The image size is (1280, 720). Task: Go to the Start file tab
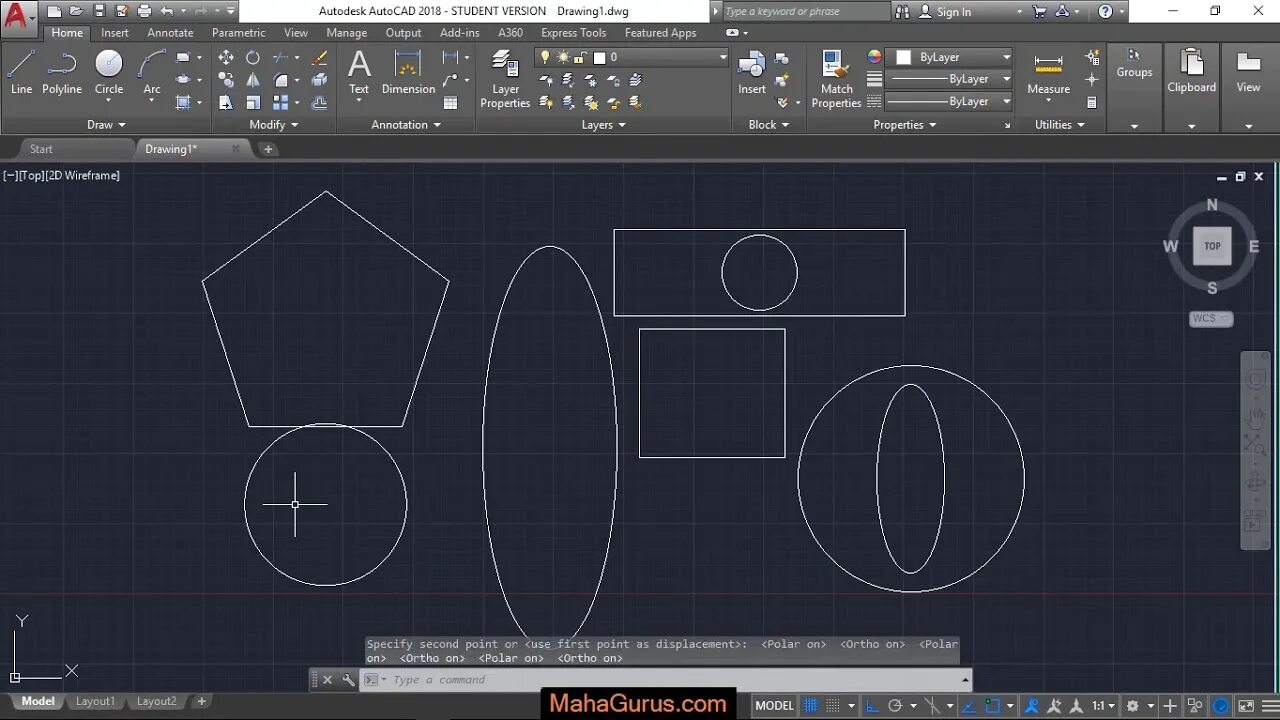click(x=41, y=149)
